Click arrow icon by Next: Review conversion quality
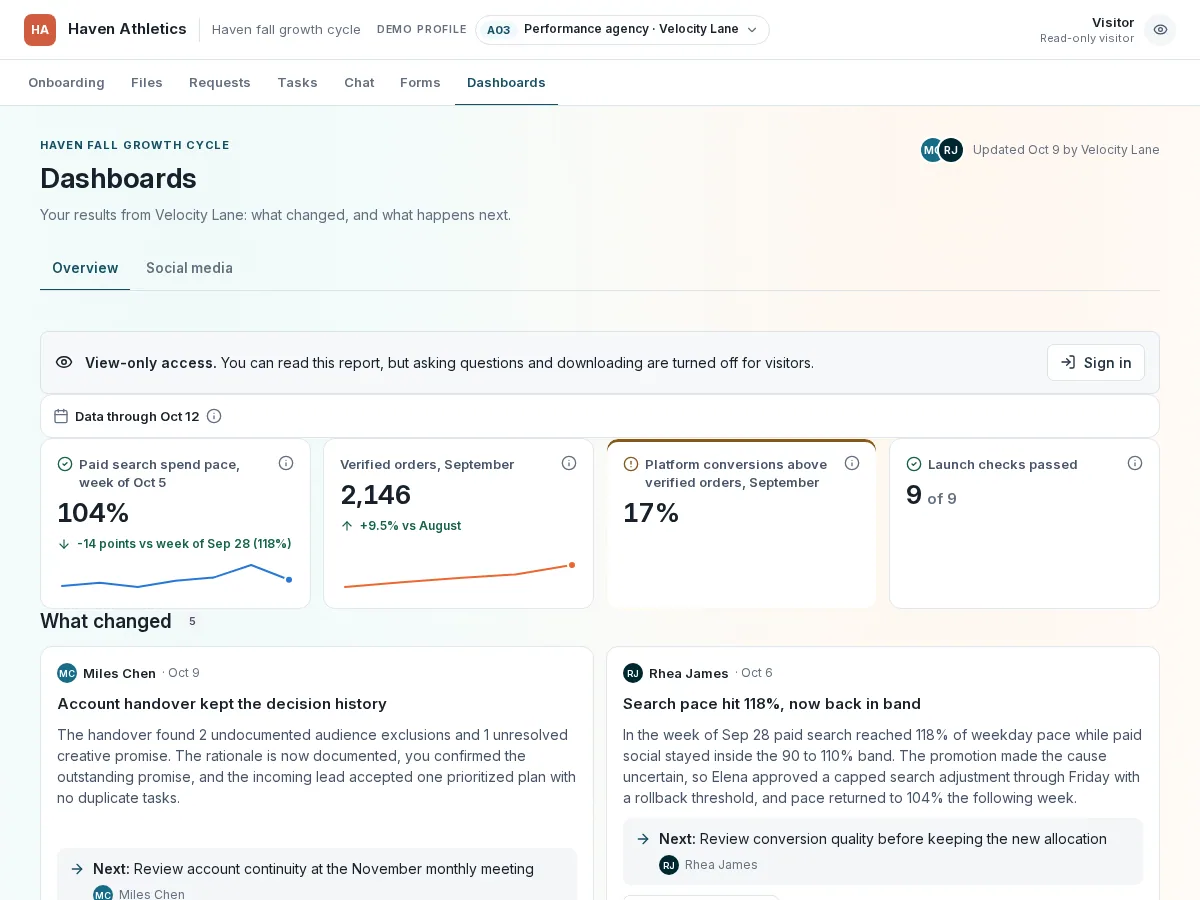1200x900 pixels. click(x=643, y=839)
